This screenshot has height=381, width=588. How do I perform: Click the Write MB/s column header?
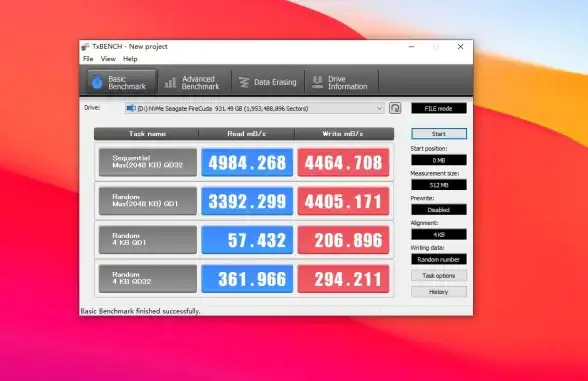coord(344,134)
